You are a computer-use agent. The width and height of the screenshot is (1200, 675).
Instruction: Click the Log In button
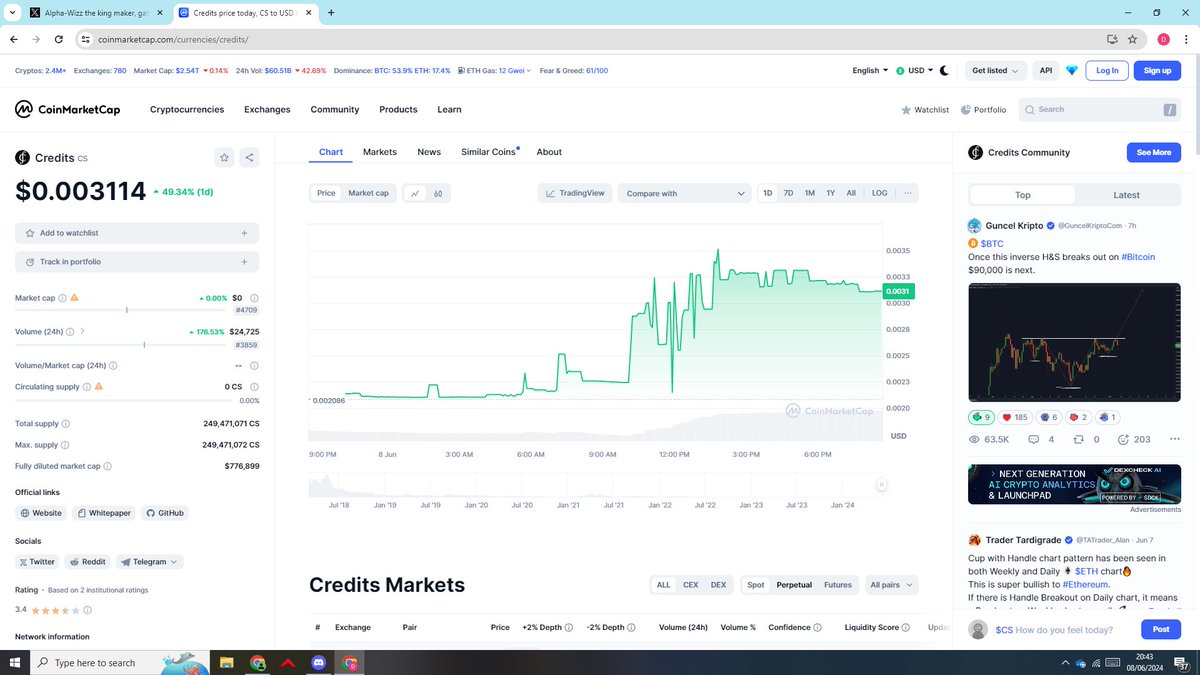(x=1107, y=70)
